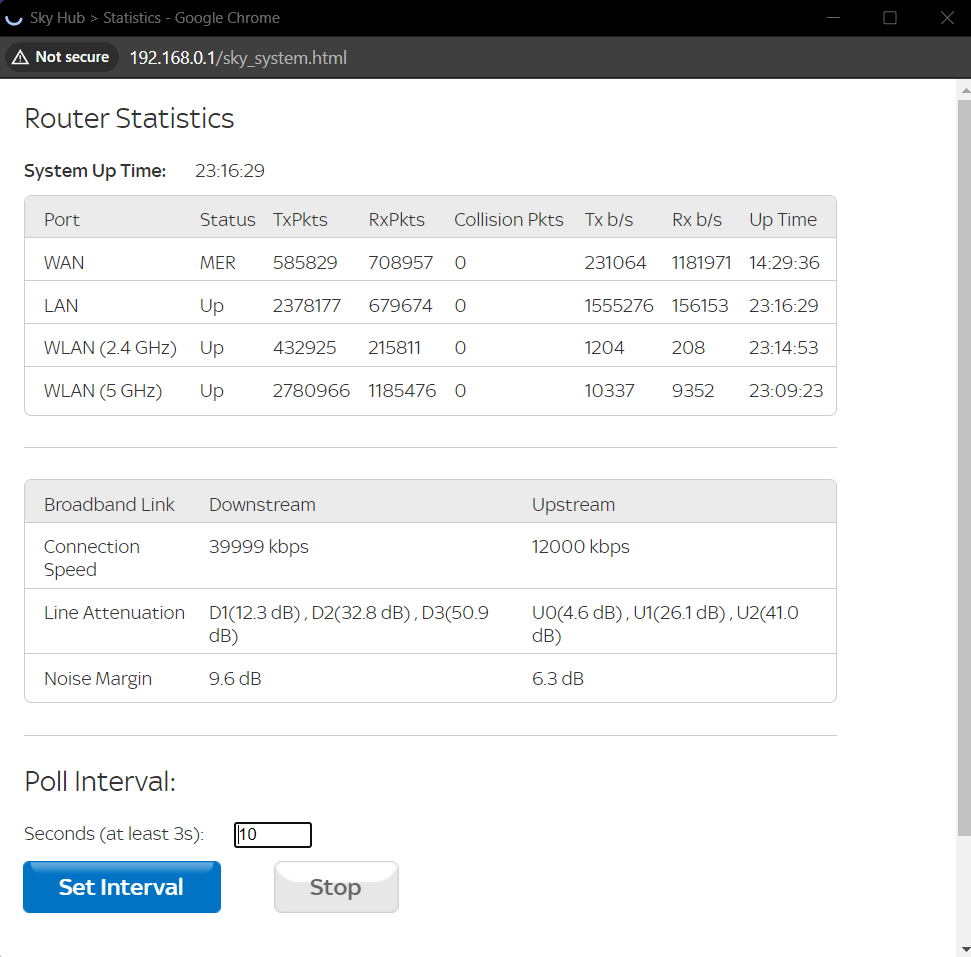Click the LAN port row label
This screenshot has height=957, width=971.
click(x=61, y=305)
